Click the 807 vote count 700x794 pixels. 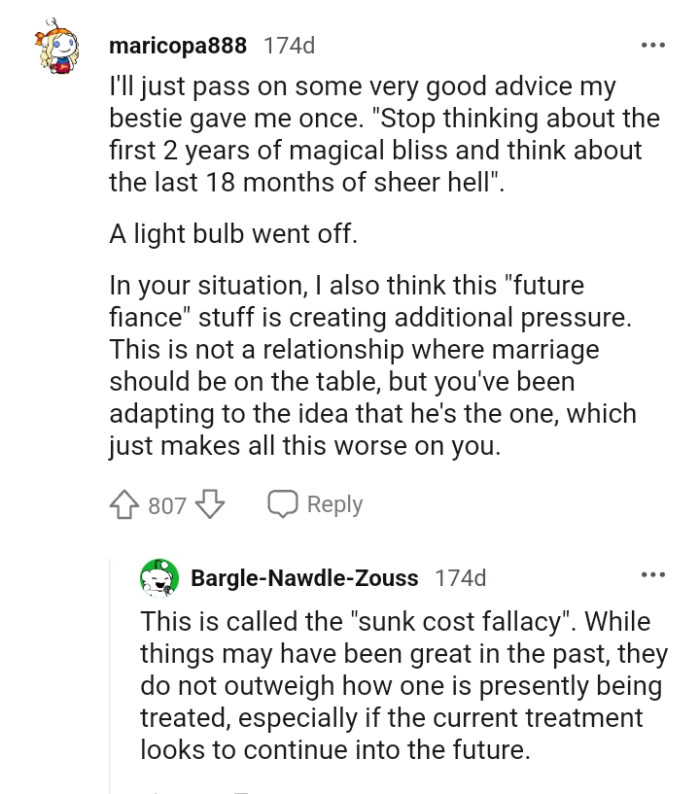pyautogui.click(x=167, y=506)
